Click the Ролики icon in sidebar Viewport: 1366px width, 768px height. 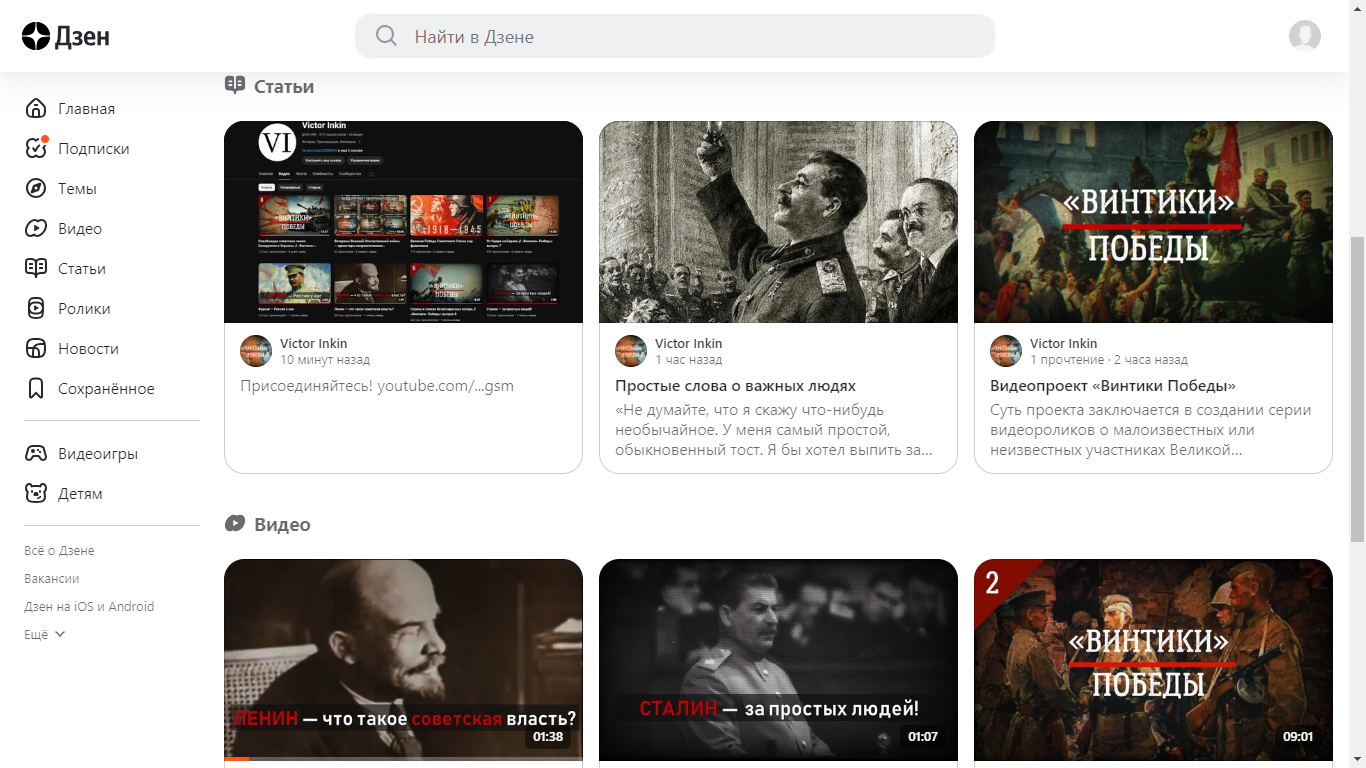(x=36, y=309)
